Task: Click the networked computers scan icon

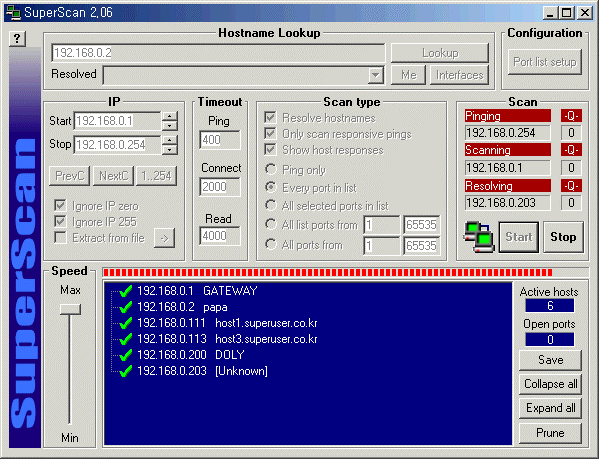Action: pyautogui.click(x=479, y=237)
